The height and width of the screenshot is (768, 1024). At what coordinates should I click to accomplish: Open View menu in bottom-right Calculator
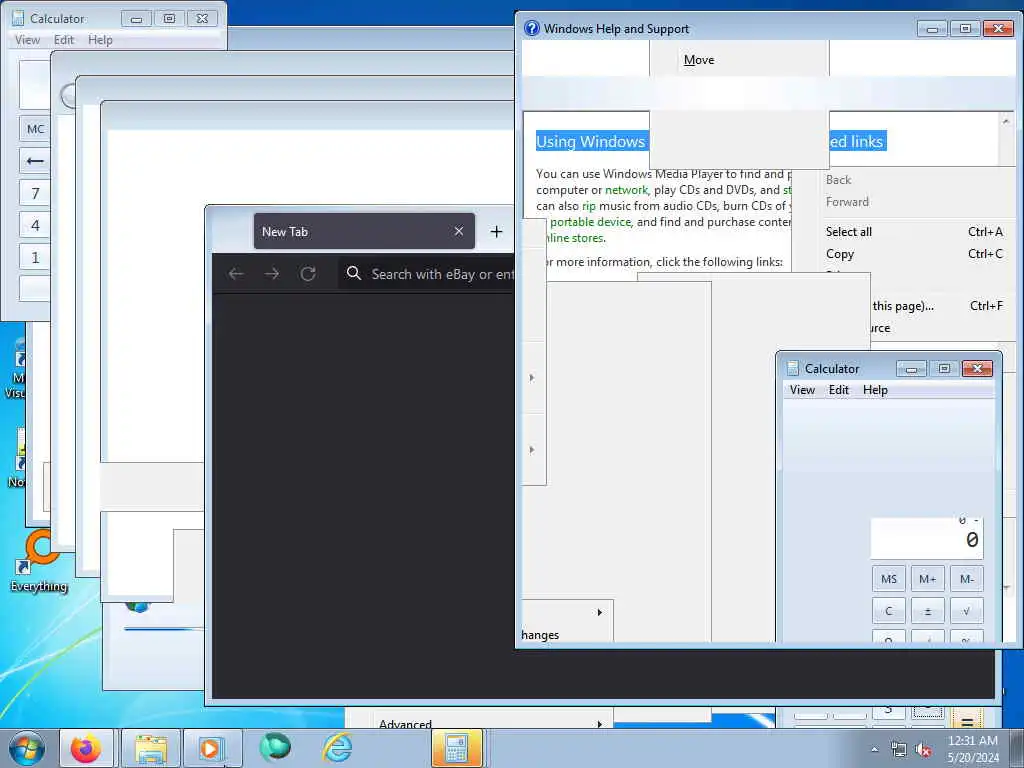[802, 390]
